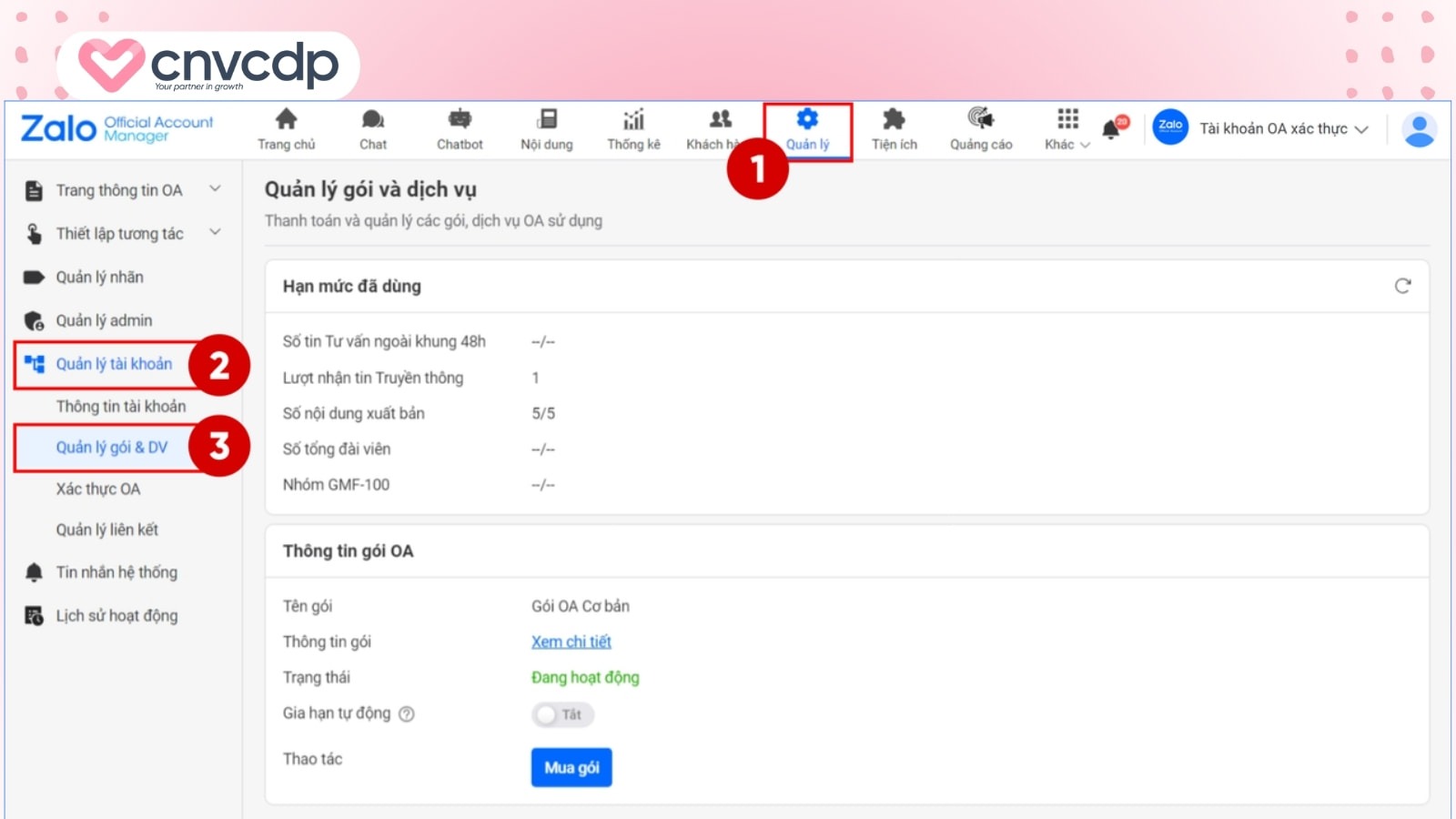Click the Quản lý tài khoản tree icon
Image resolution: width=1456 pixels, height=819 pixels.
tap(35, 364)
